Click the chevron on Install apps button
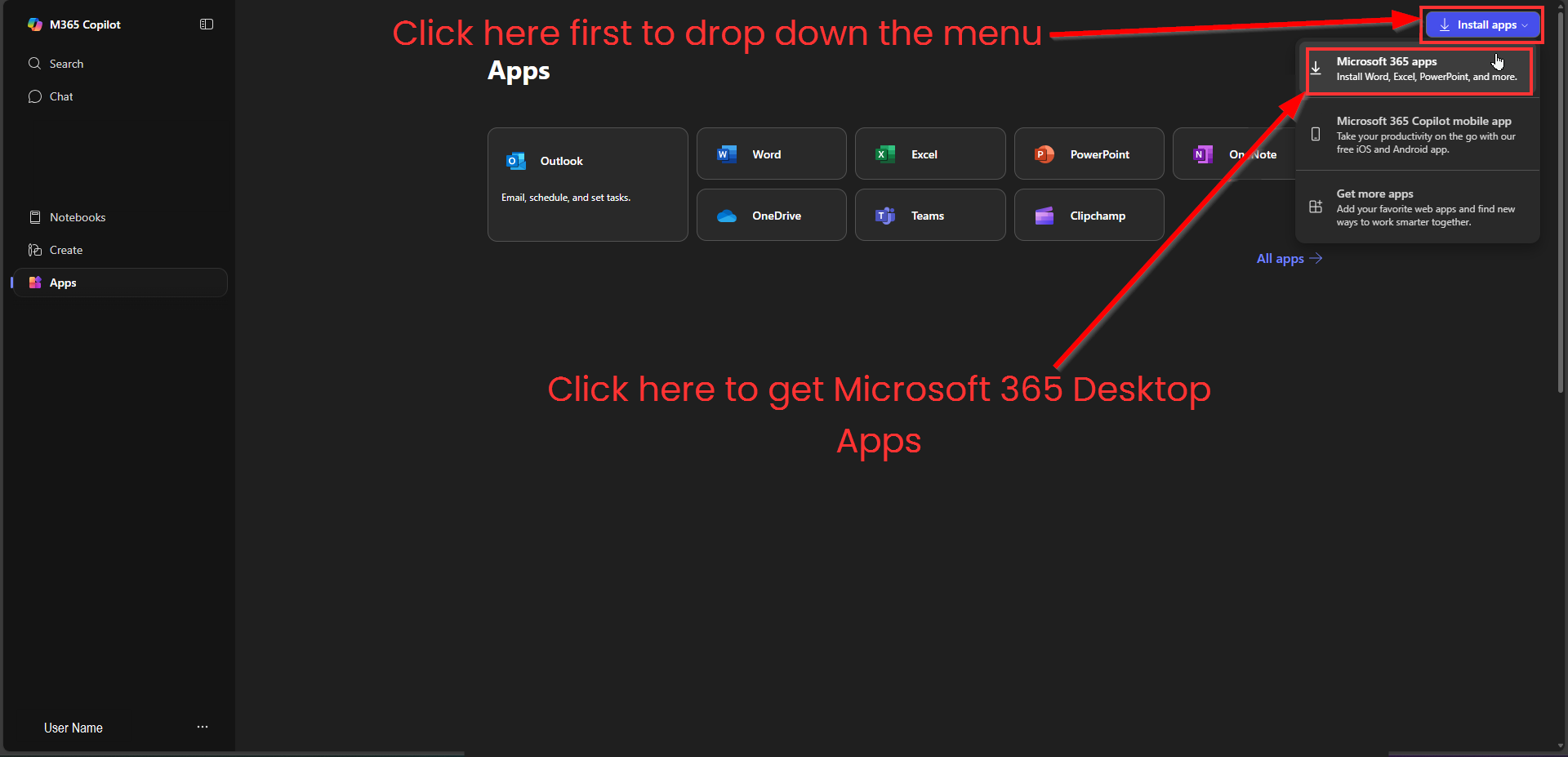The height and width of the screenshot is (757, 1568). [1525, 25]
